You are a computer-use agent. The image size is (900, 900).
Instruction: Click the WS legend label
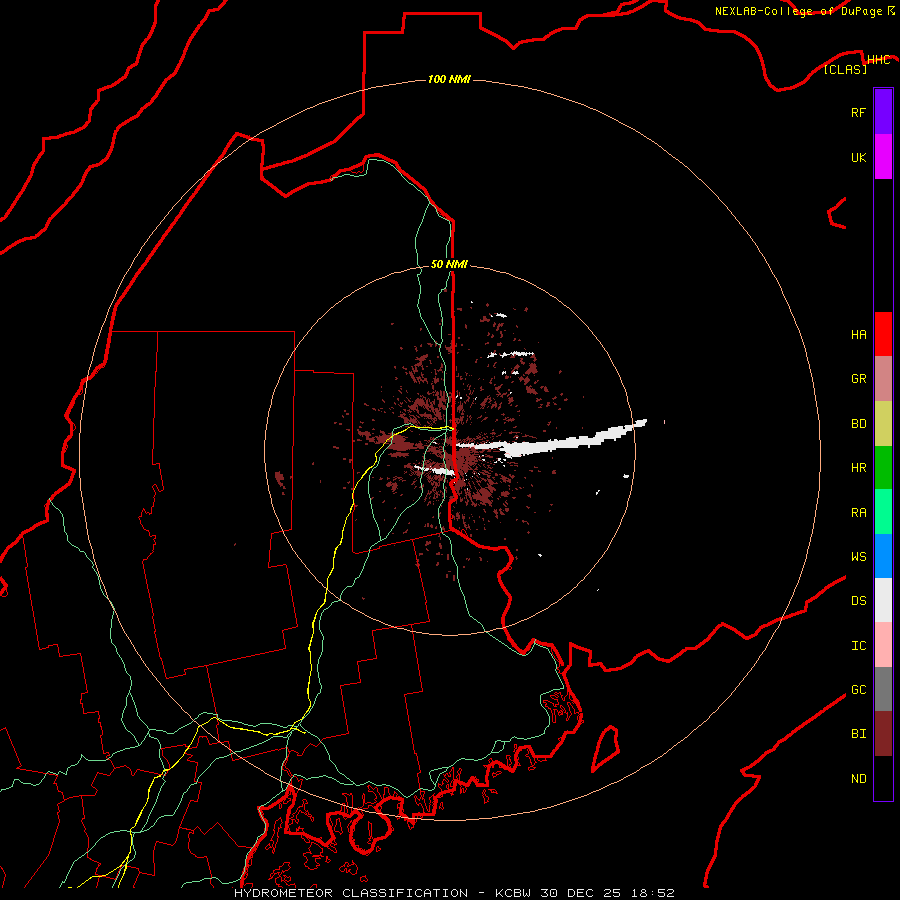click(x=858, y=556)
